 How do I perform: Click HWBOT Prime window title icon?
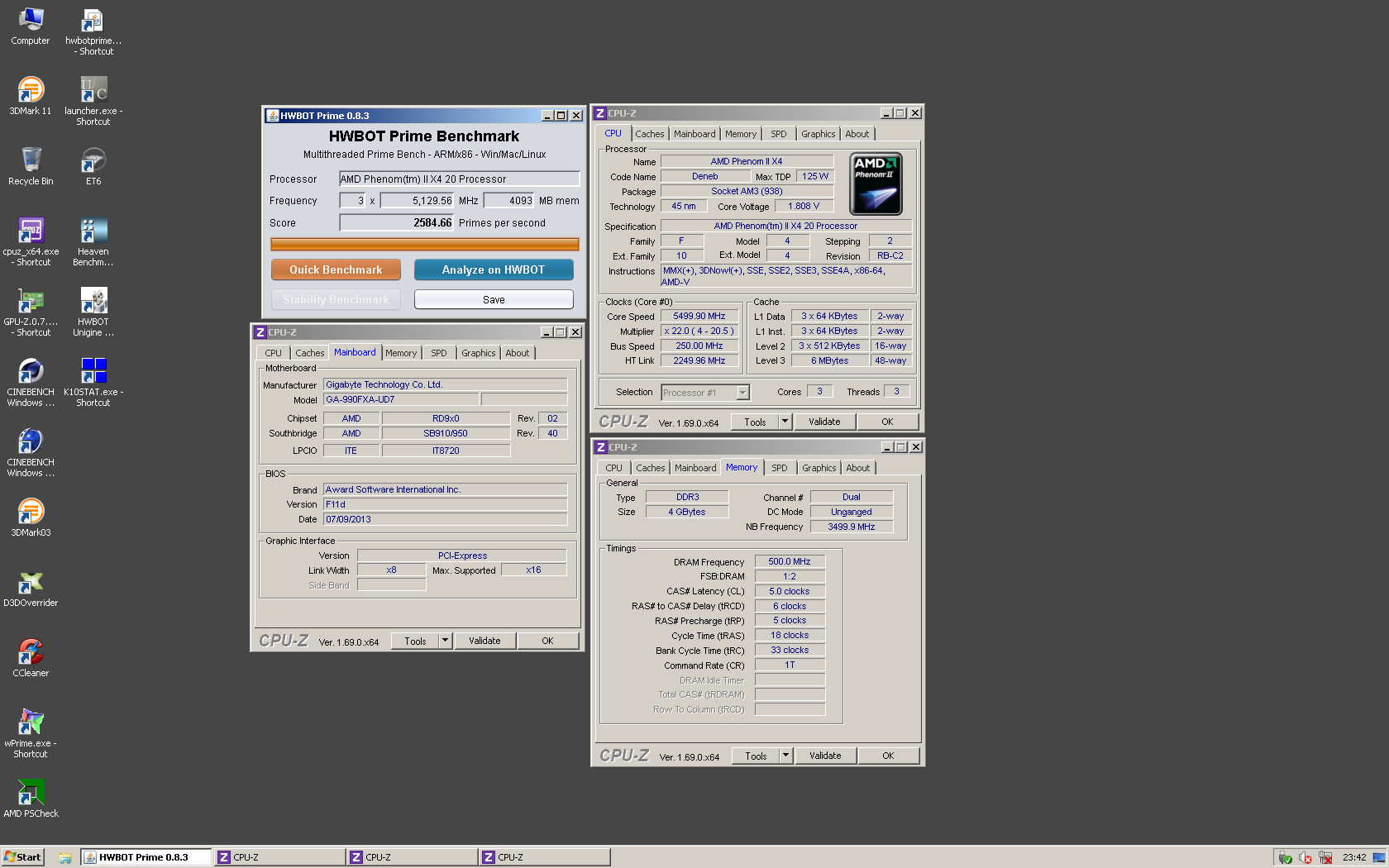click(x=272, y=116)
